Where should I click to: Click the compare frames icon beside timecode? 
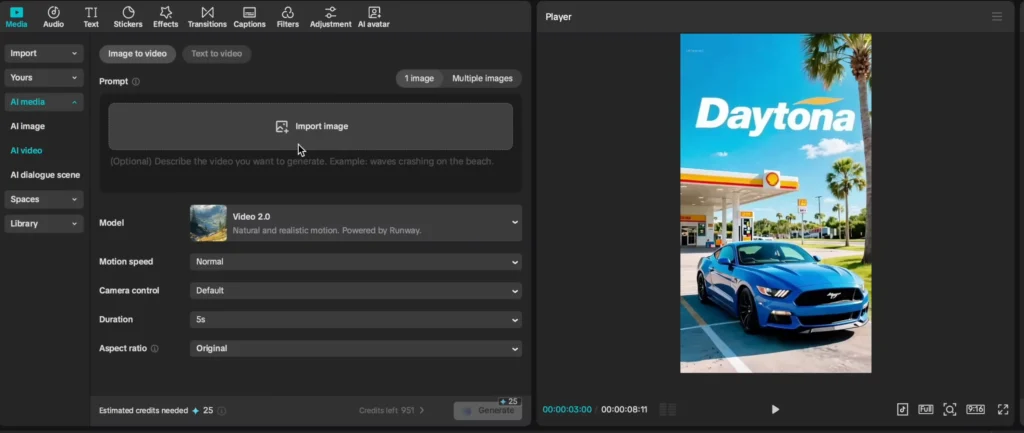tap(667, 409)
